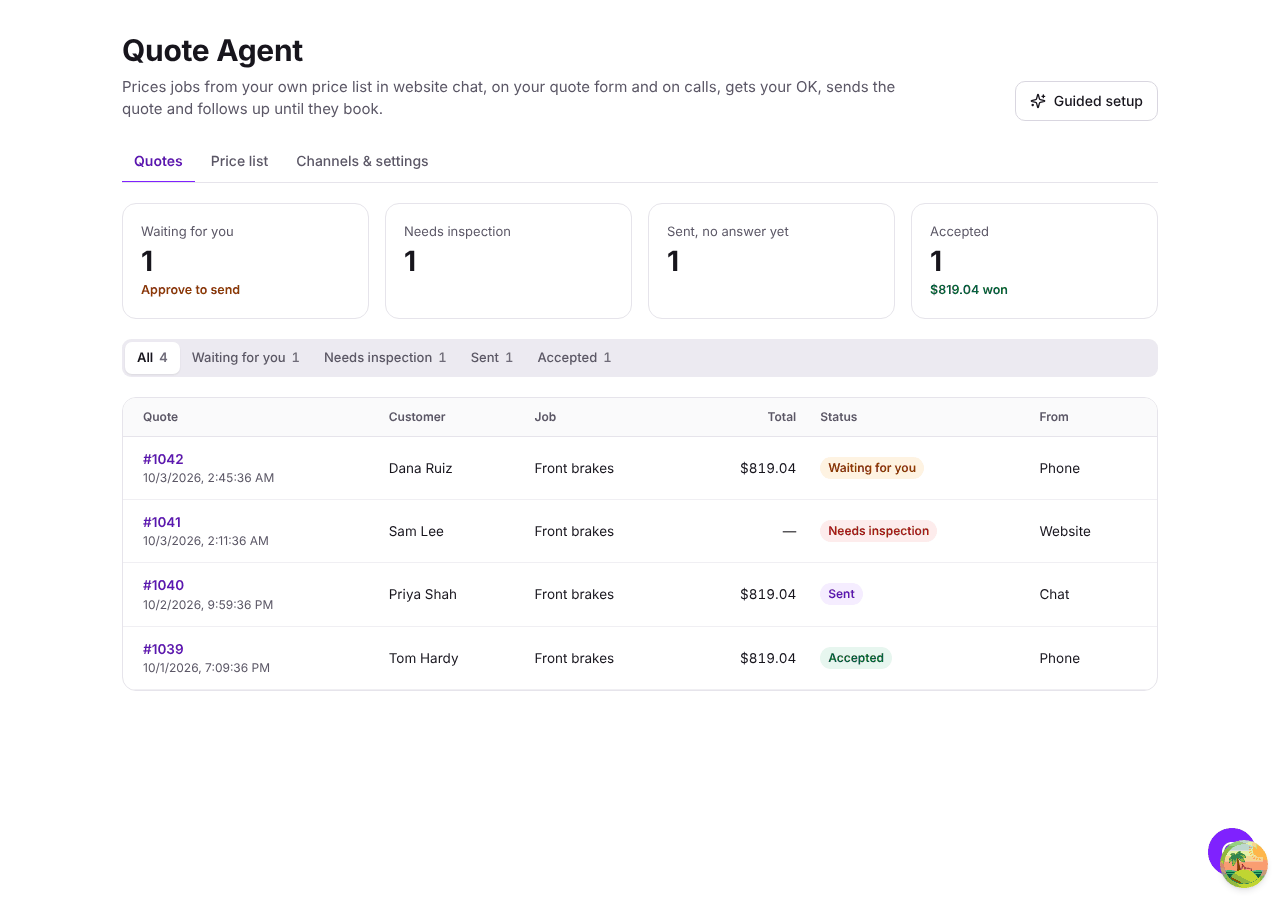Open quote #1042

pyautogui.click(x=163, y=459)
